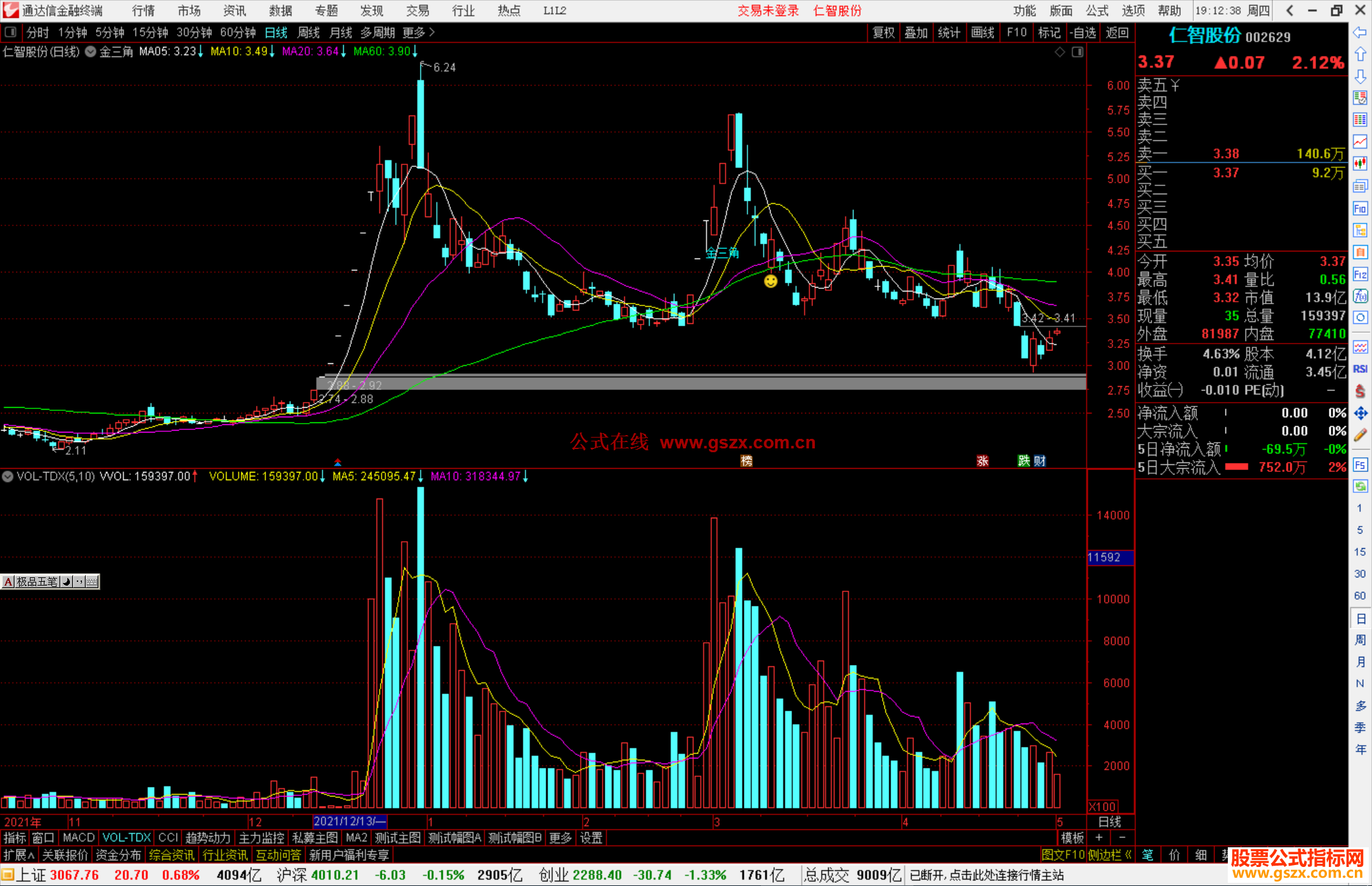This screenshot has height=886, width=1372.
Task: Toggle the 笔 tab at bottom right
Action: pos(1147,855)
